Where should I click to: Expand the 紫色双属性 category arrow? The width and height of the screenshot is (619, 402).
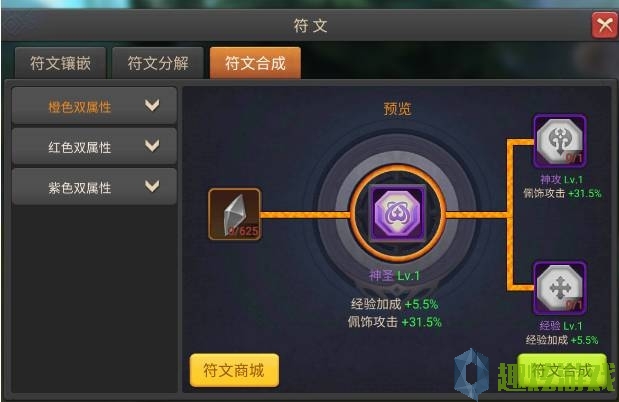pyautogui.click(x=152, y=186)
